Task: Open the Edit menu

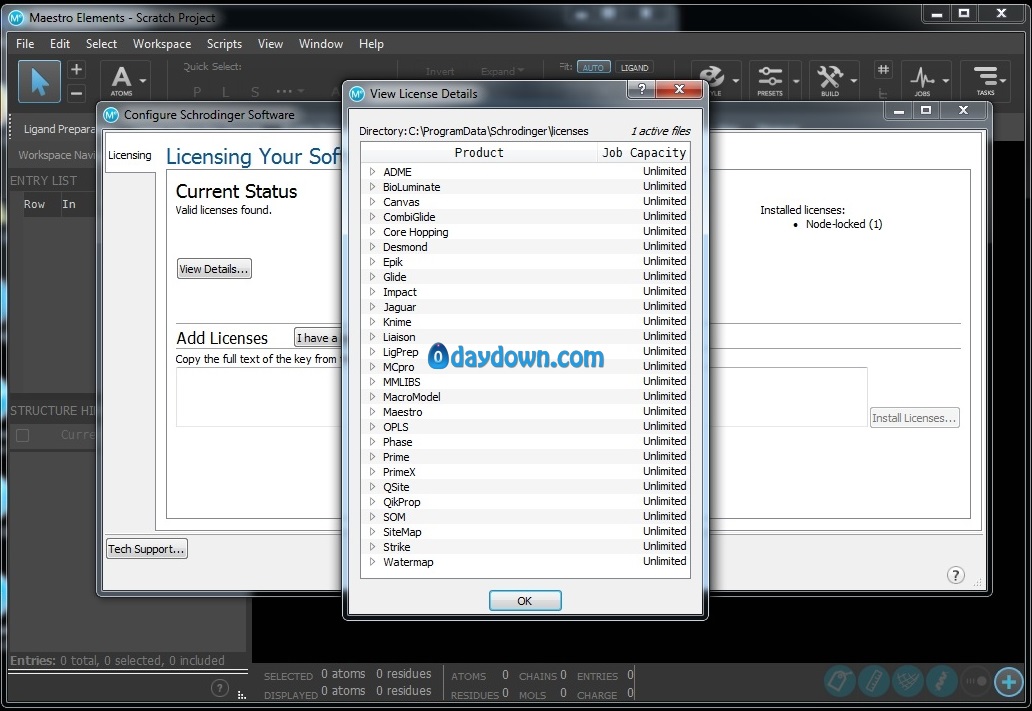Action: (59, 43)
